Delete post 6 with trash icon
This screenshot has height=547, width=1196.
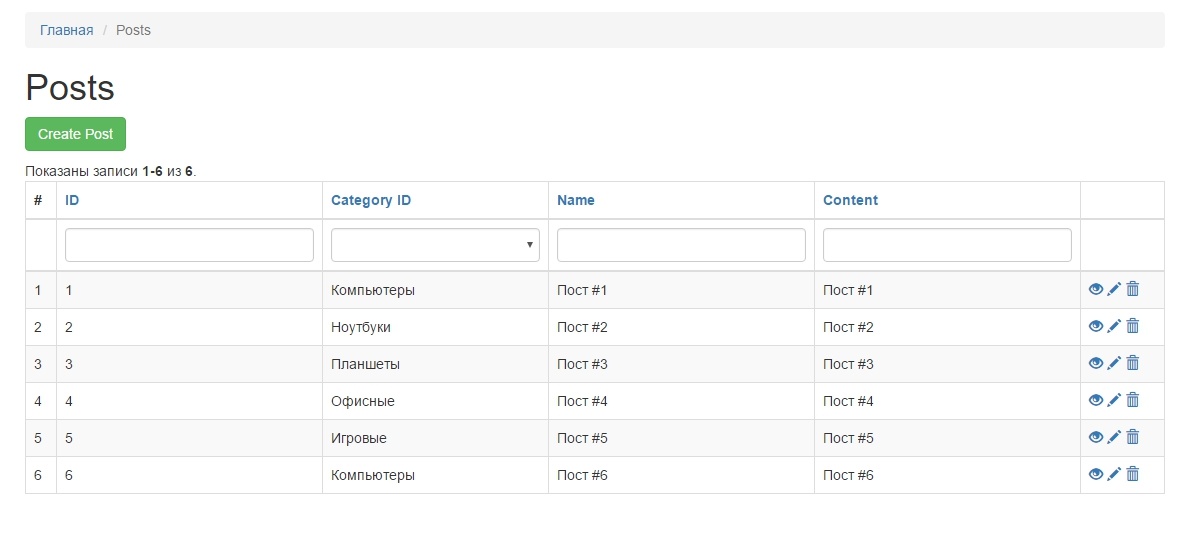pyautogui.click(x=1133, y=474)
